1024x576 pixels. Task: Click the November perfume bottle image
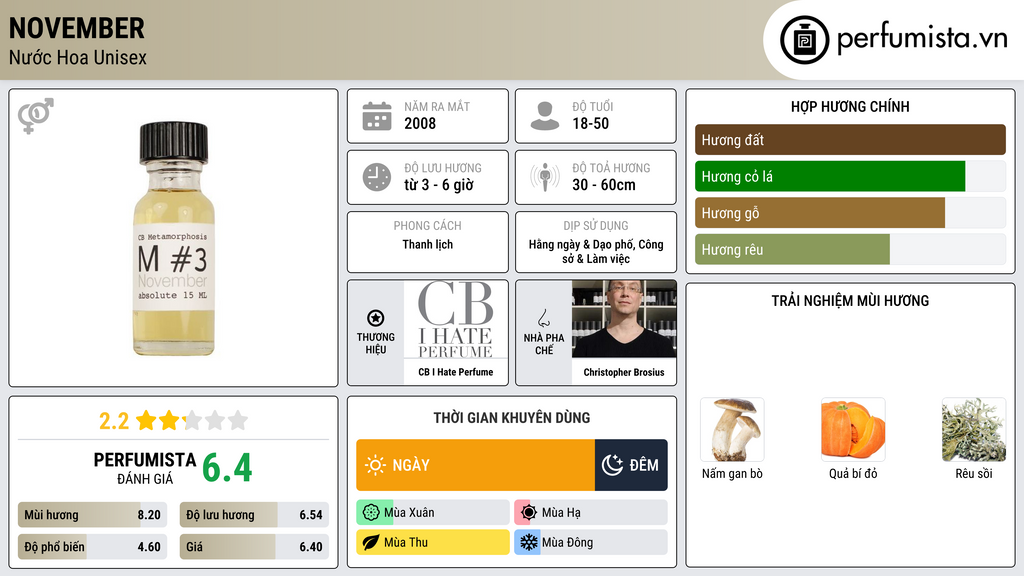pos(173,238)
